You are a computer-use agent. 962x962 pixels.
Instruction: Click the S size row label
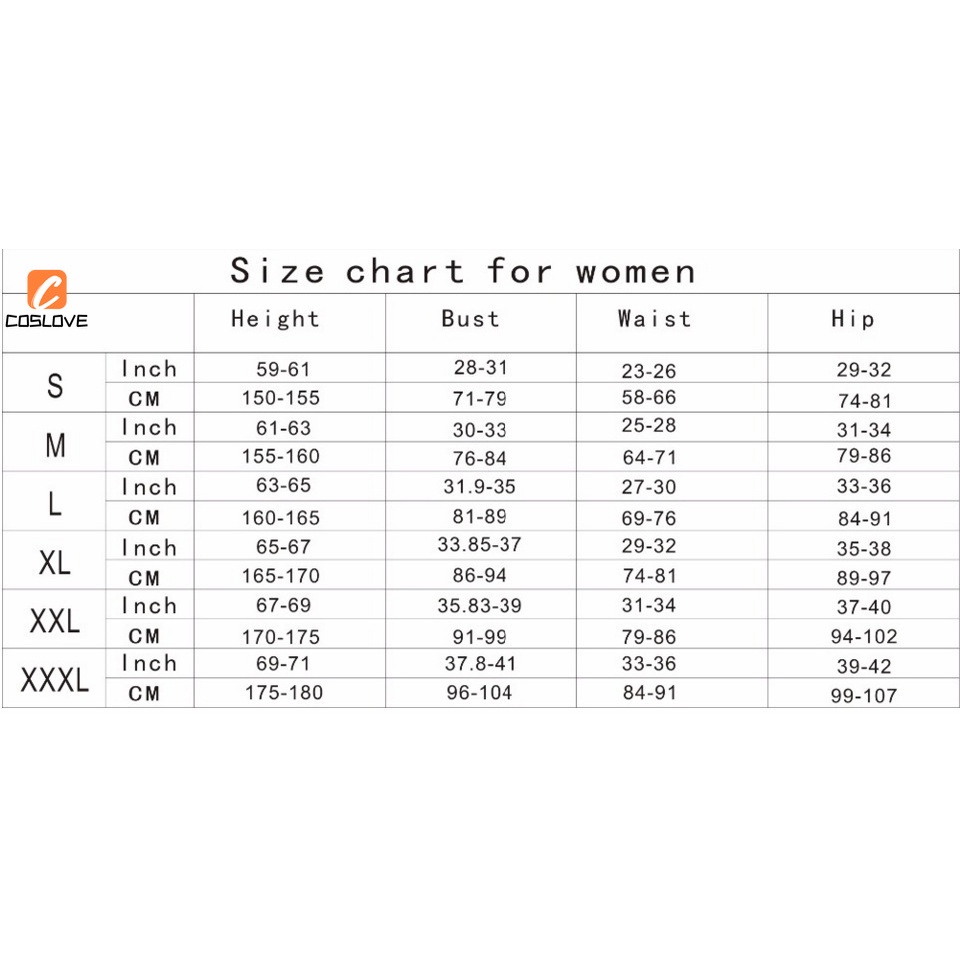(x=55, y=384)
